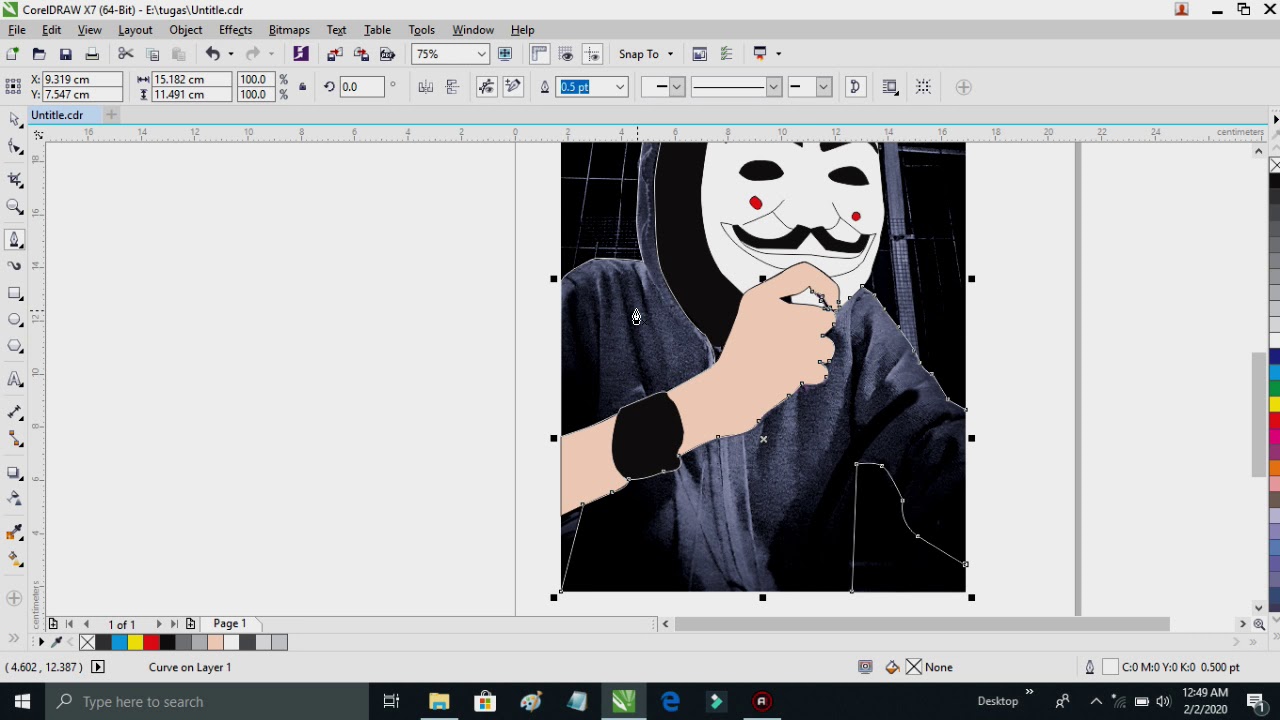Open the Bitmaps menu
The width and height of the screenshot is (1280, 720).
click(x=289, y=30)
